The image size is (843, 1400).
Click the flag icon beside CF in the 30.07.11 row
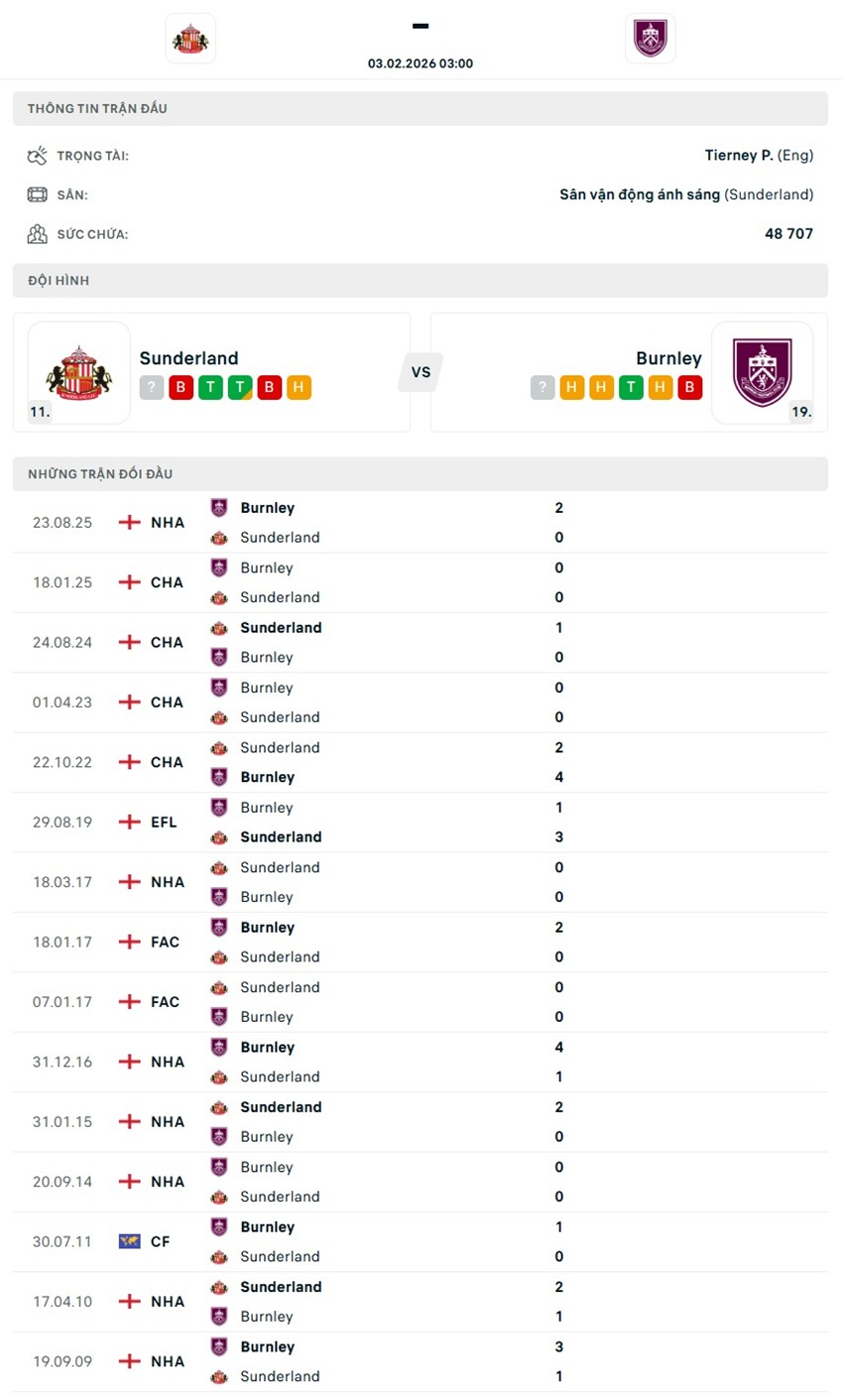click(x=129, y=1240)
